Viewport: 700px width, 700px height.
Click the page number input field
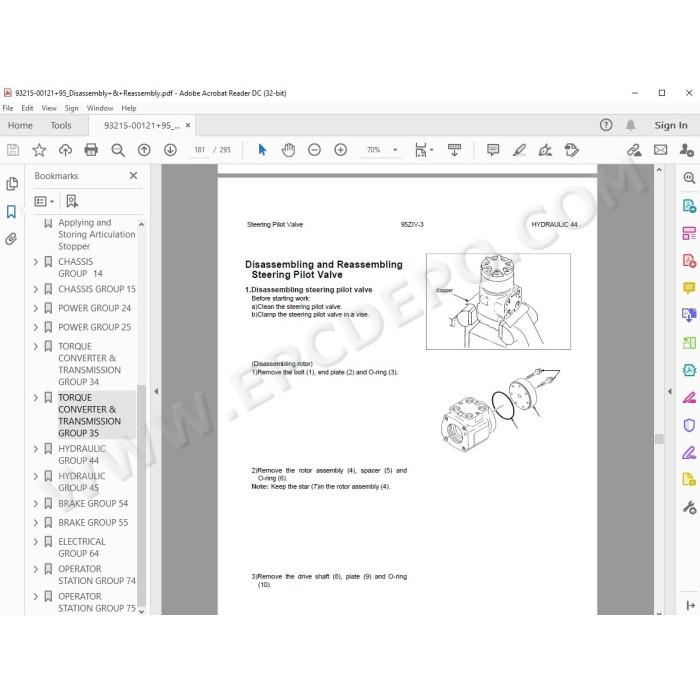coord(199,150)
